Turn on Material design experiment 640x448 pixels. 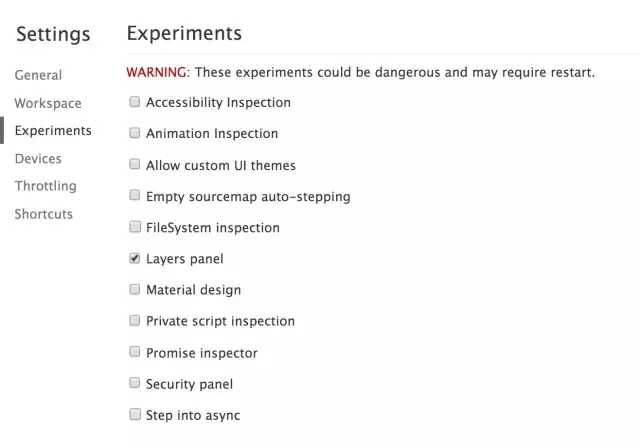pos(135,290)
